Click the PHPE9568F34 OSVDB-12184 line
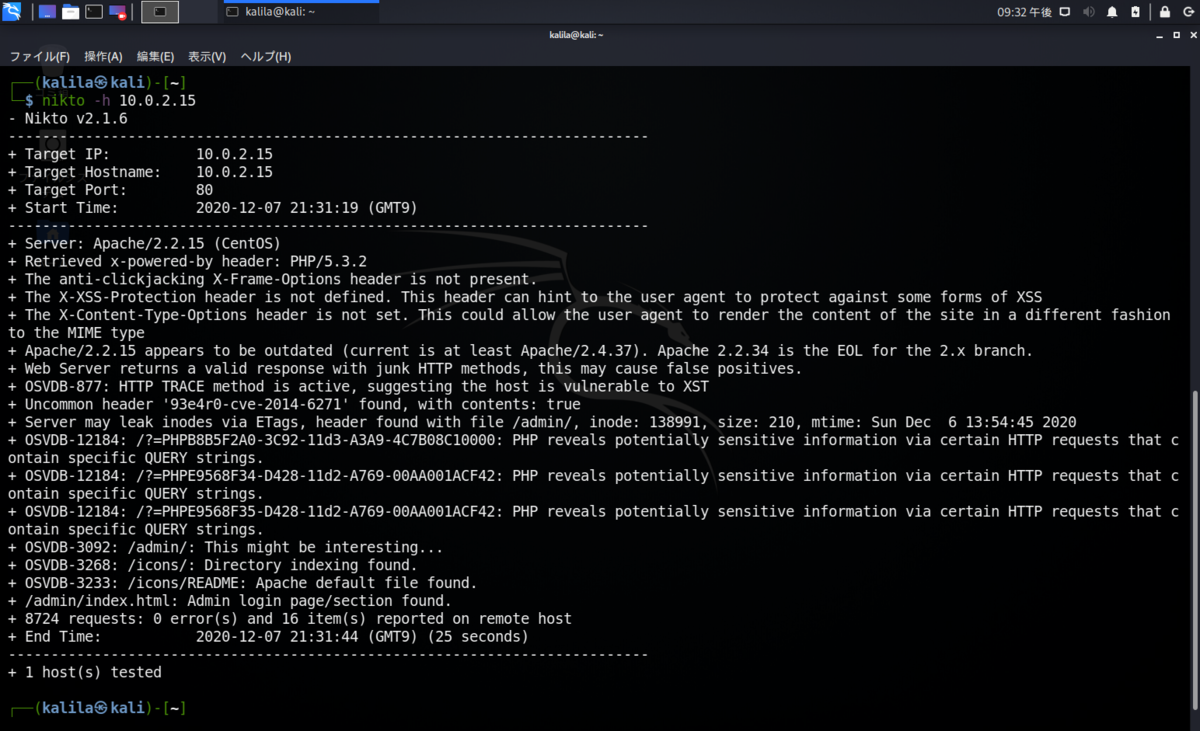1200x731 pixels. pyautogui.click(x=593, y=485)
